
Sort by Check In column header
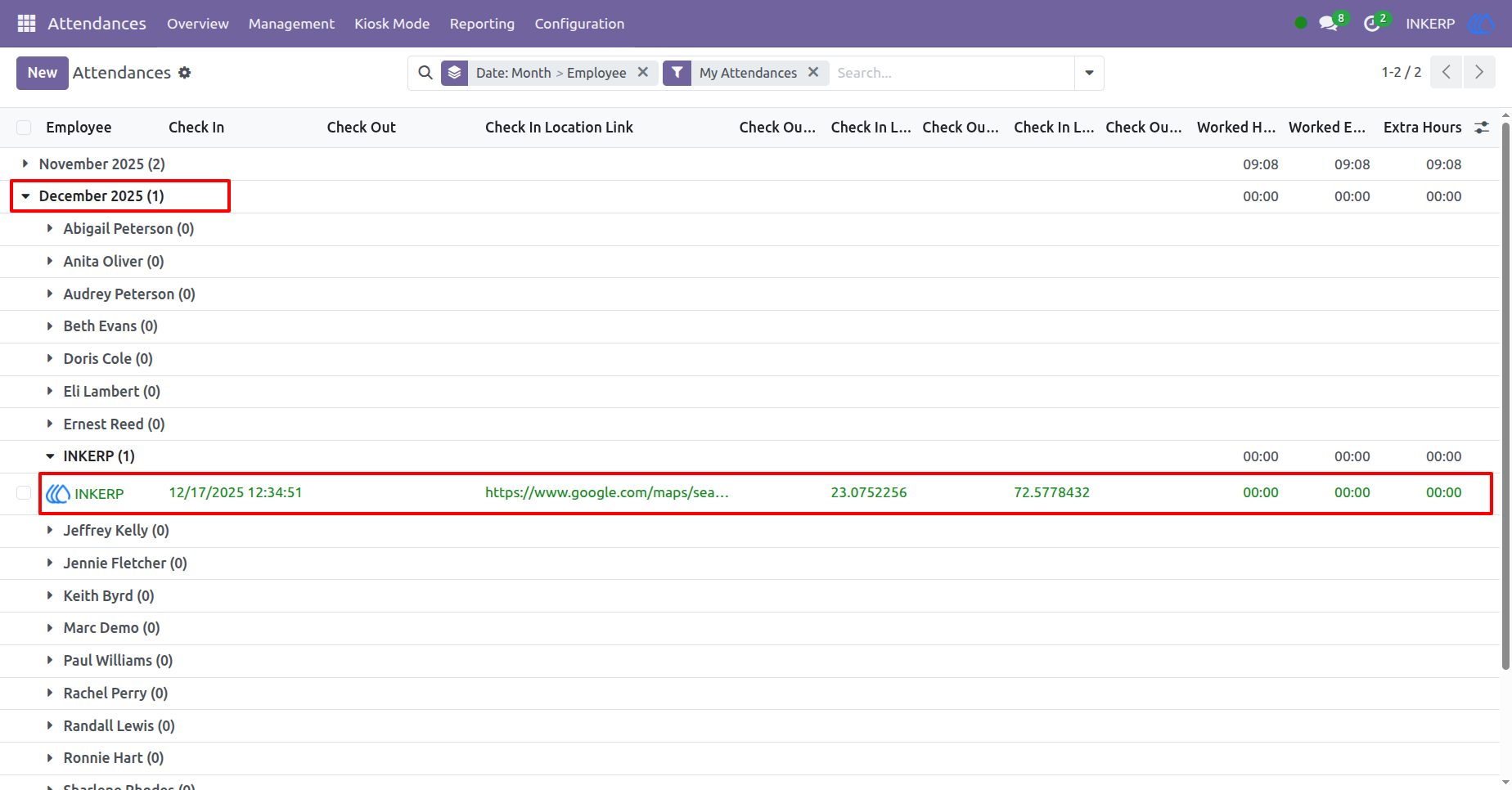[196, 128]
